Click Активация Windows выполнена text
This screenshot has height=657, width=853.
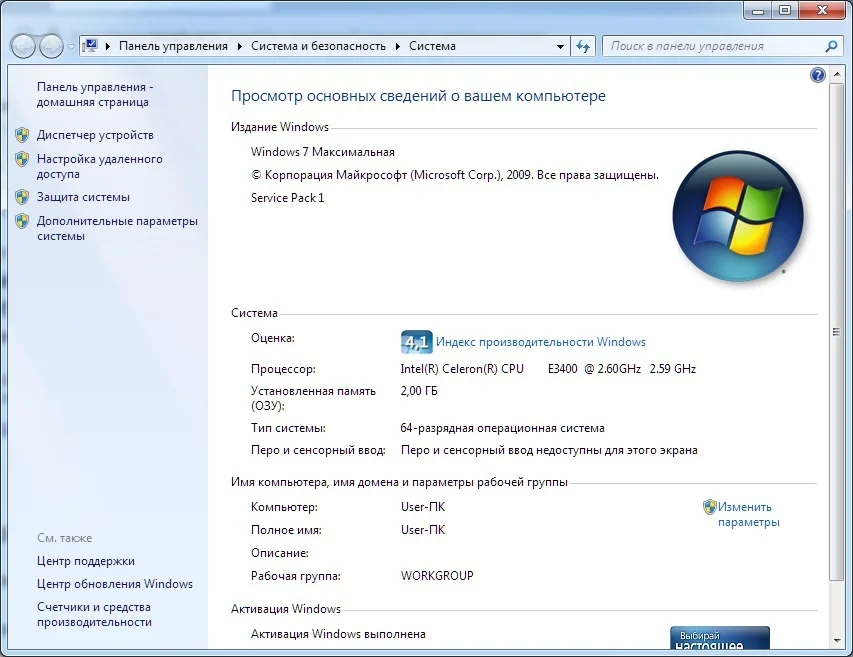338,634
